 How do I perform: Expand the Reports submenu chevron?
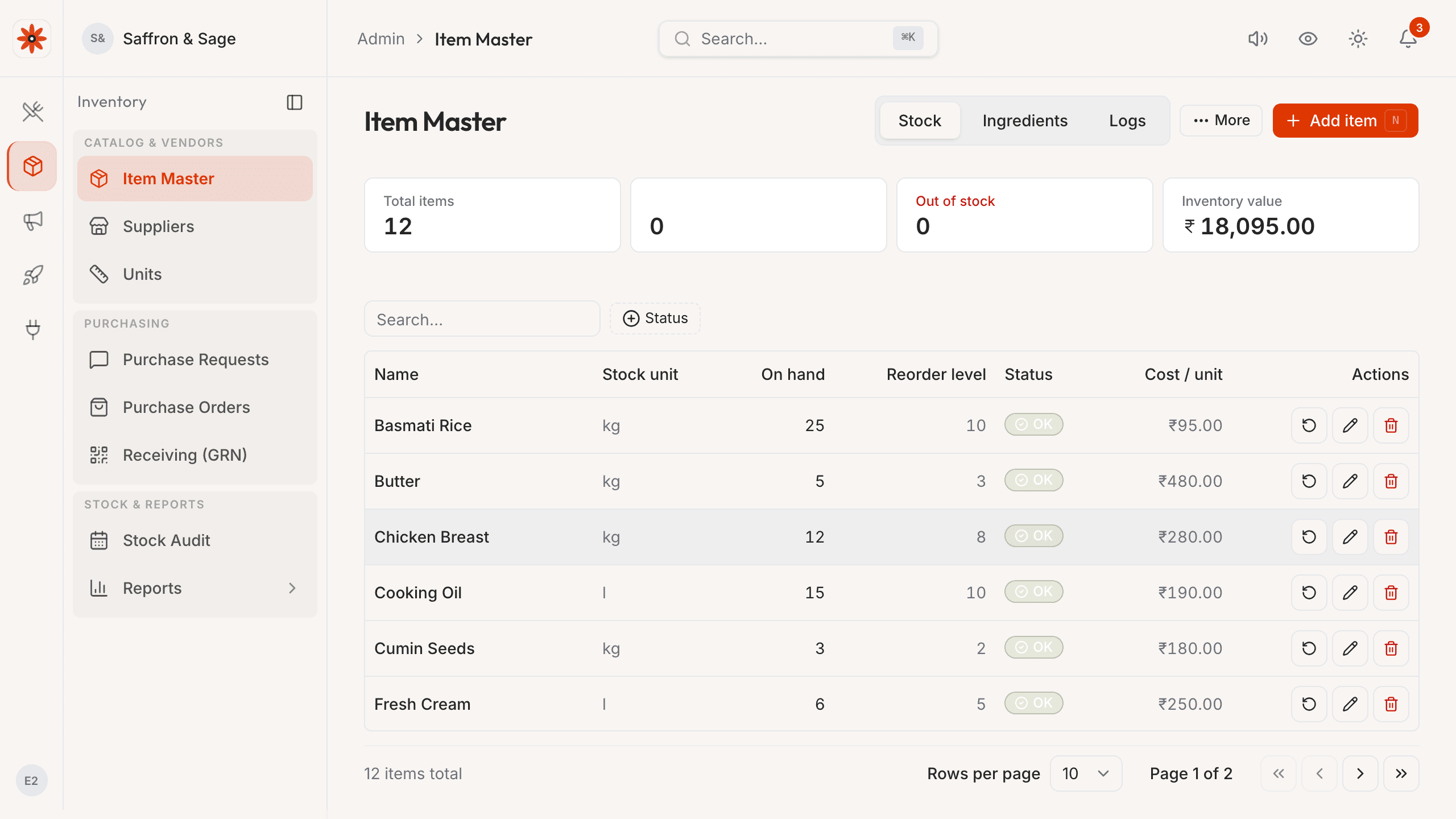pyautogui.click(x=292, y=588)
